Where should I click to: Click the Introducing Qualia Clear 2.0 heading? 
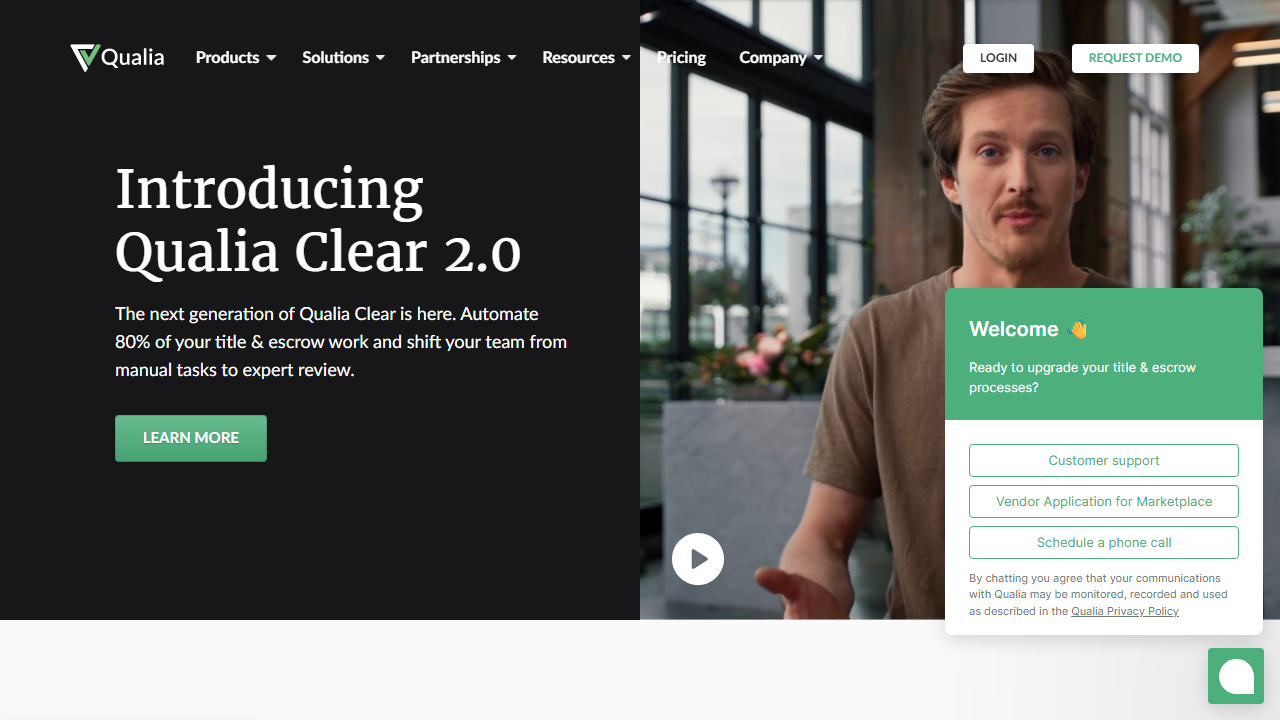click(318, 220)
